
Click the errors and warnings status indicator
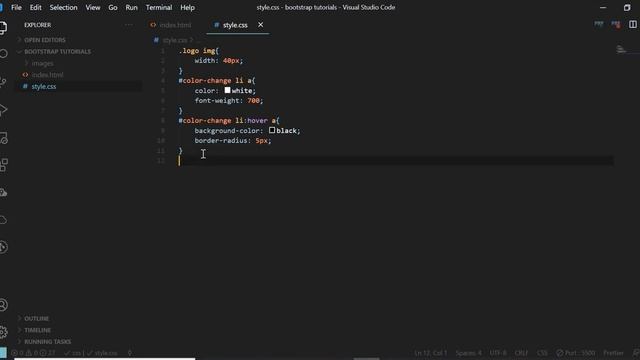pos(34,353)
